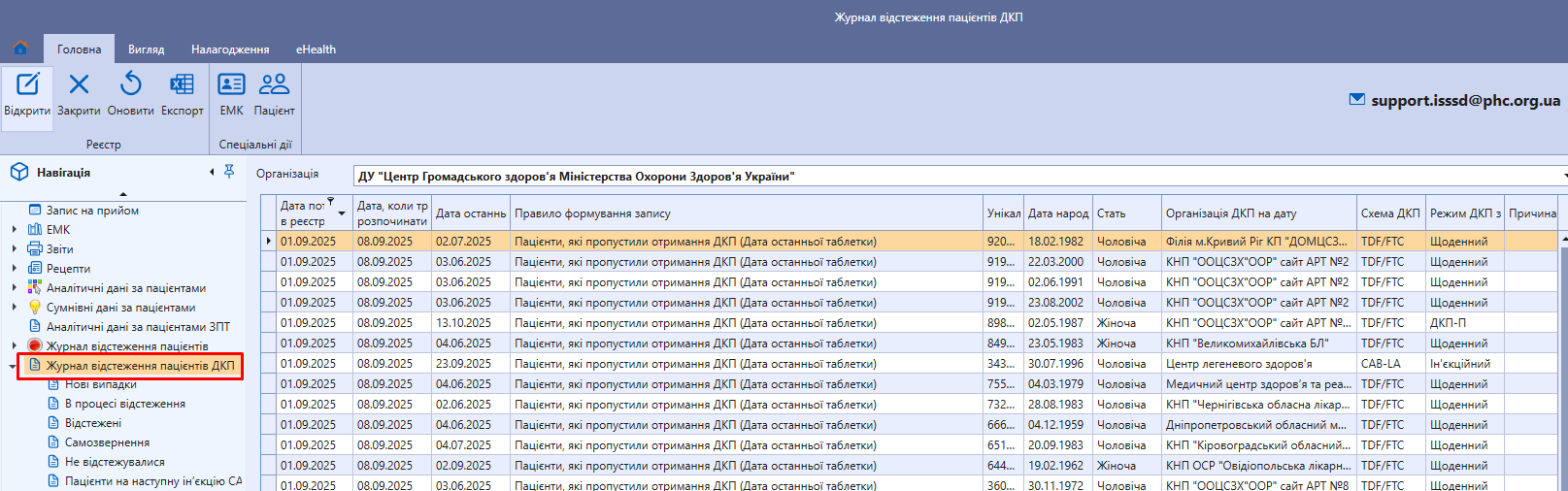Expand the Рецепти node arrow
Viewport: 1568px width, 491px height.
tap(14, 269)
